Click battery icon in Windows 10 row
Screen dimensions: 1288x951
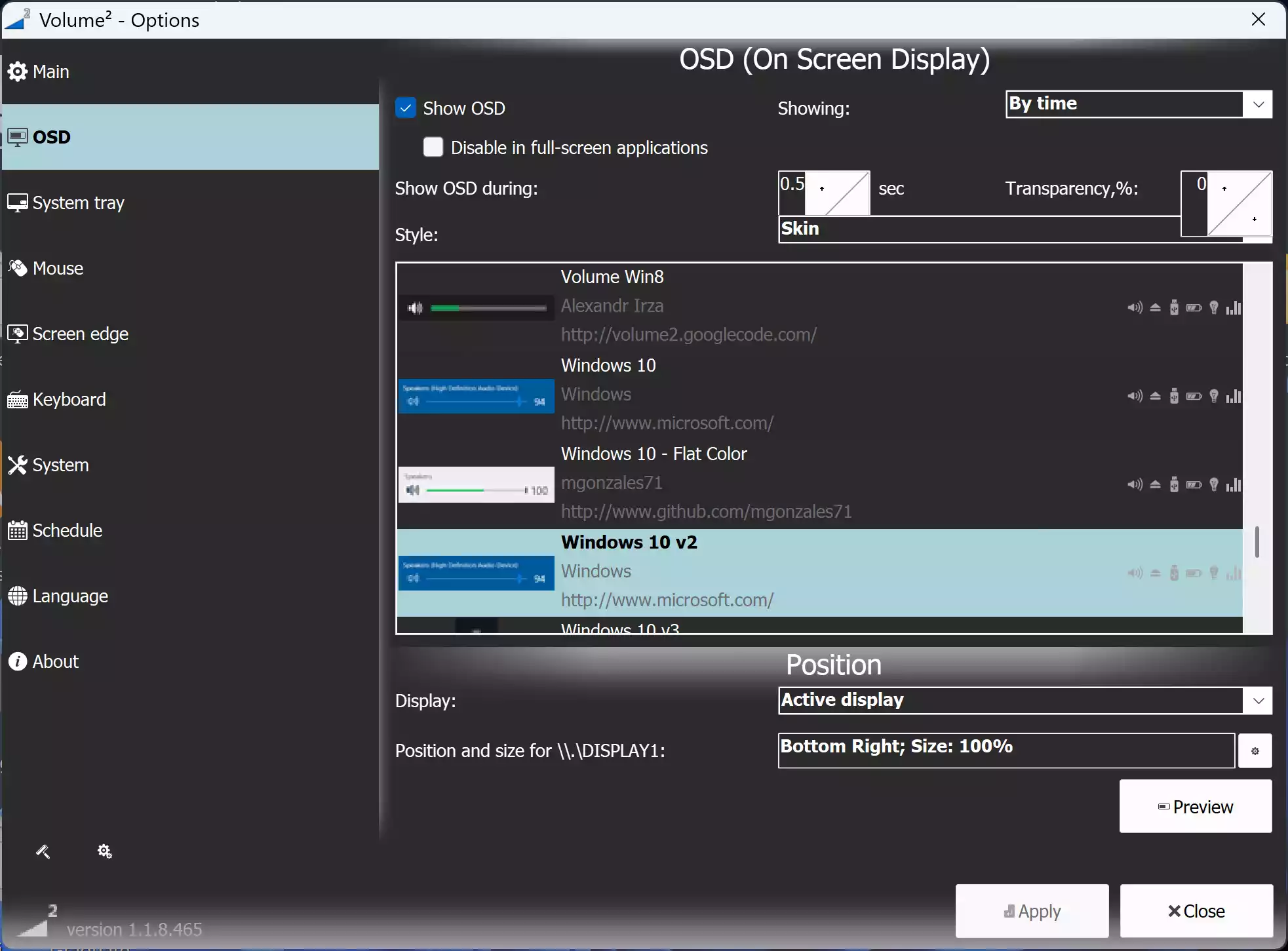[1194, 397]
